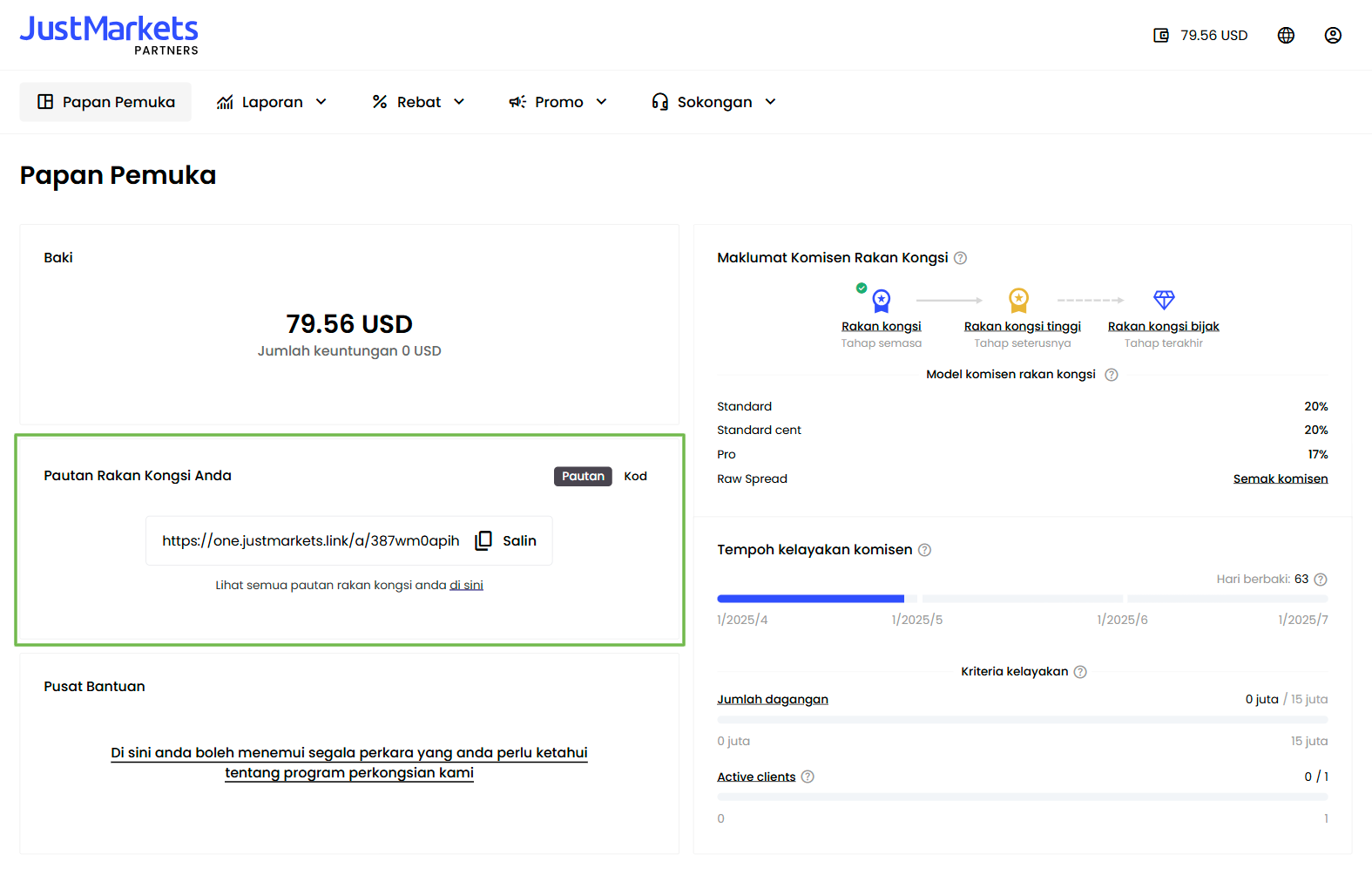1372x882 pixels.
Task: Click the Rakan kongsi badge icon
Action: point(881,301)
